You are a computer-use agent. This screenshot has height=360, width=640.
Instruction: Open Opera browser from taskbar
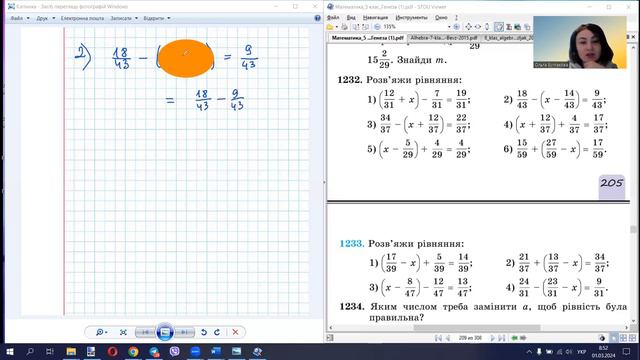(x=113, y=351)
